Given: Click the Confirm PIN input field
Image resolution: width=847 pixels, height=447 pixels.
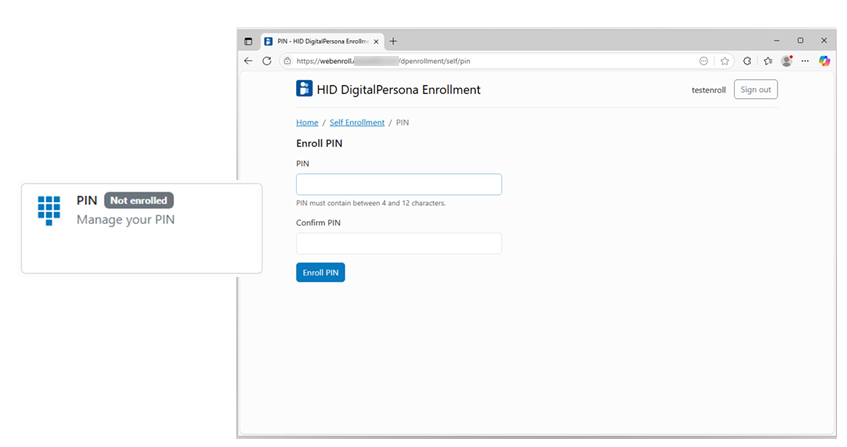Looking at the screenshot, I should 398,243.
